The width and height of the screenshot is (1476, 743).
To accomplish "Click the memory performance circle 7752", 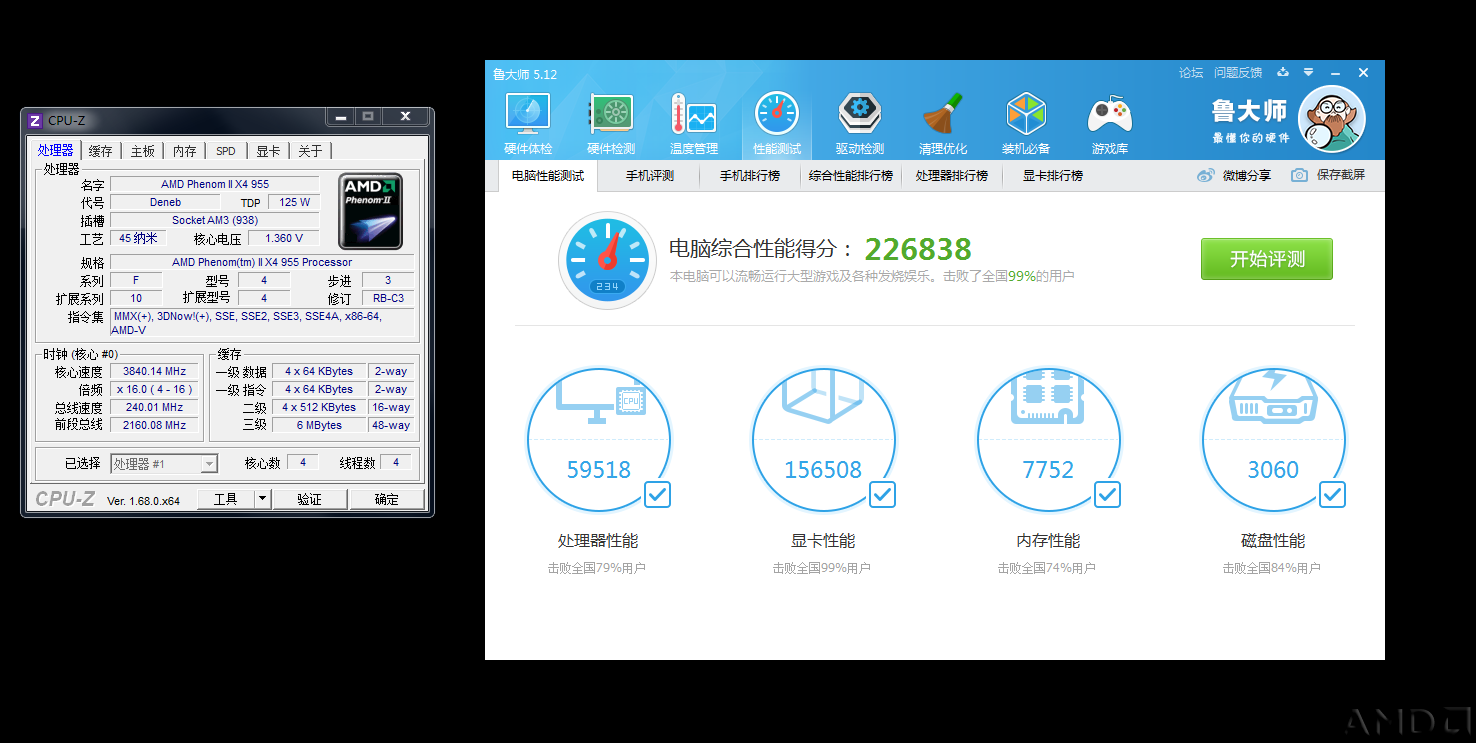I will (x=1049, y=440).
